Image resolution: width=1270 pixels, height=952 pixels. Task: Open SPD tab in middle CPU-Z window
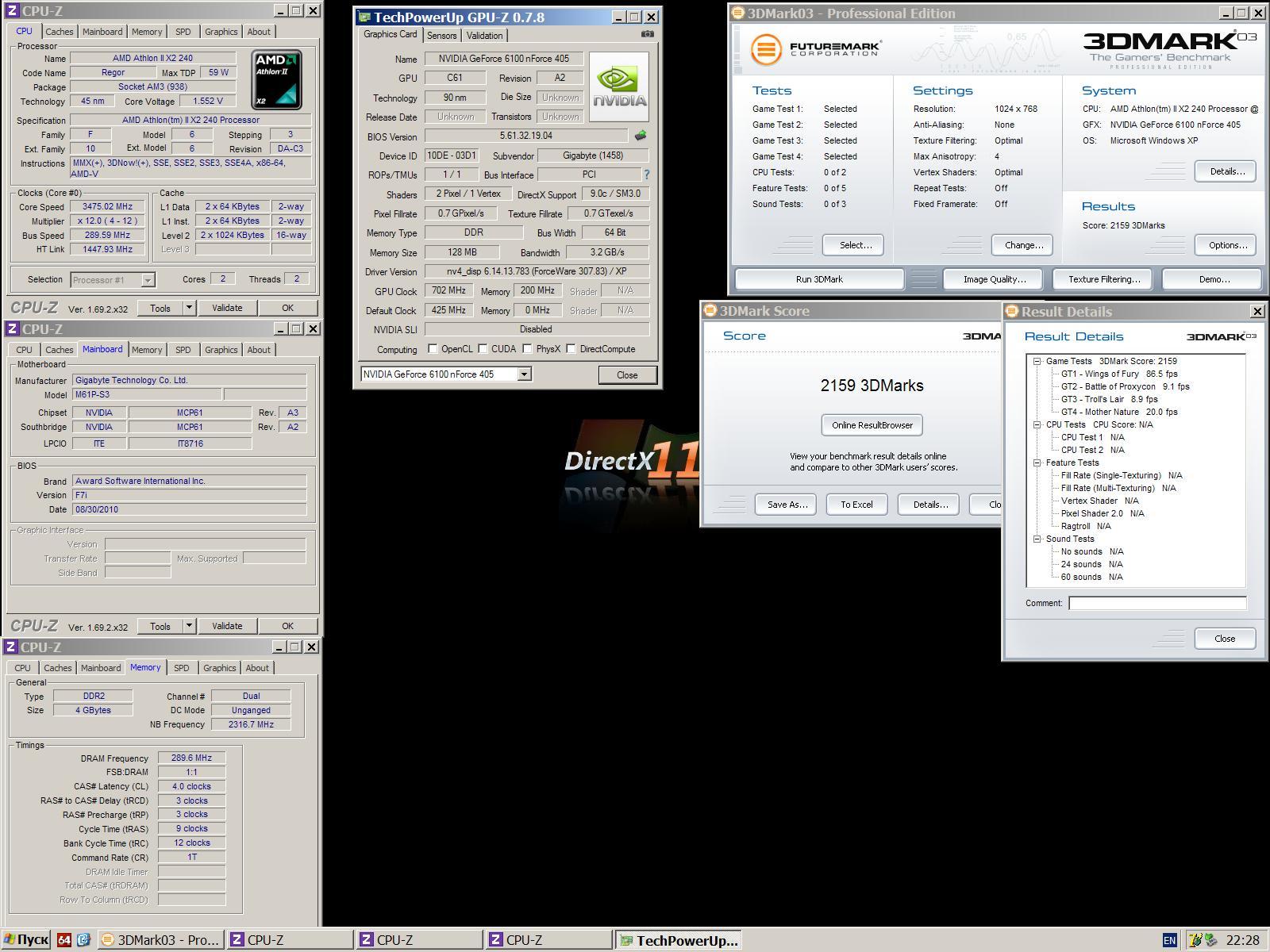183,350
